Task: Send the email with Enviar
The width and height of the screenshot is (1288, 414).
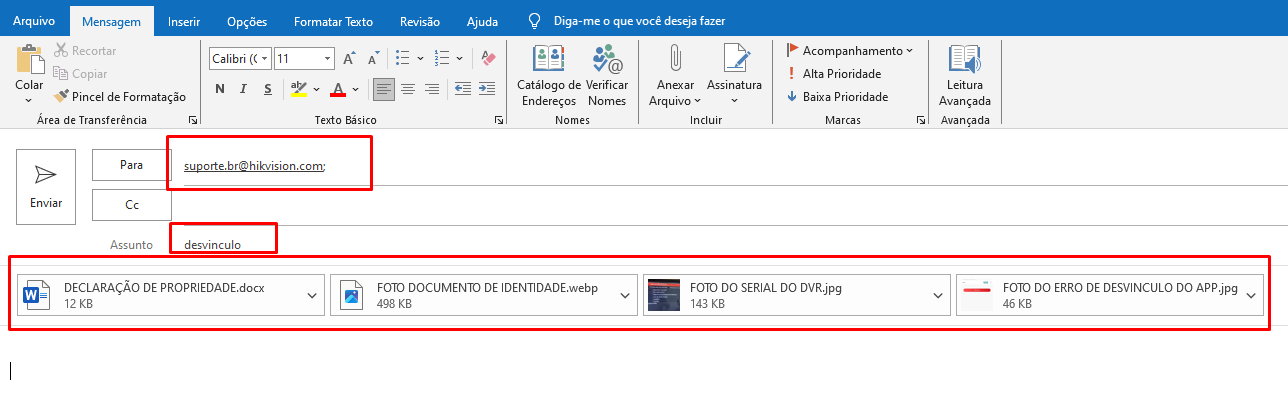Action: pos(46,186)
